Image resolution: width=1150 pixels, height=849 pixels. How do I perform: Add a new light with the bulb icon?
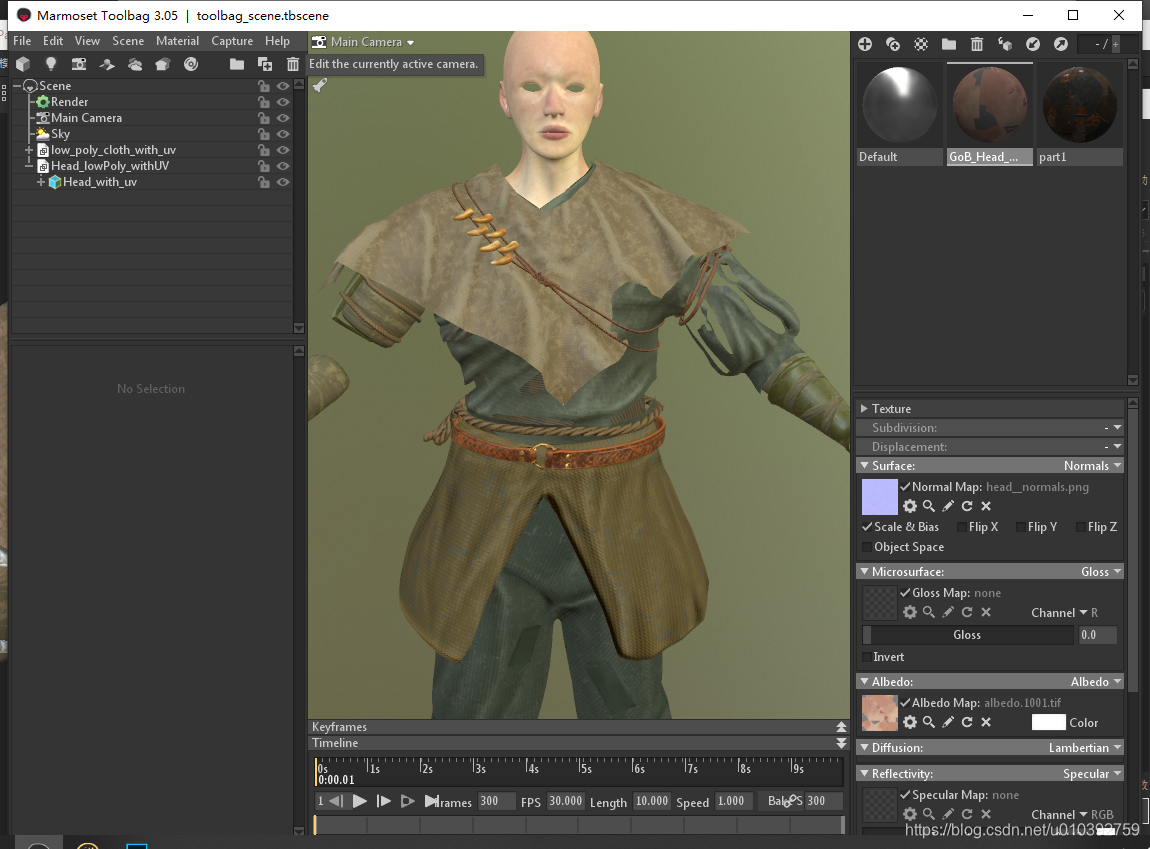point(51,65)
